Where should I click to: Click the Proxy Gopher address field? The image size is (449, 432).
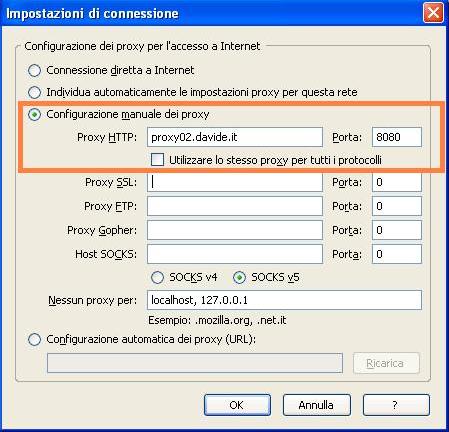pos(235,230)
